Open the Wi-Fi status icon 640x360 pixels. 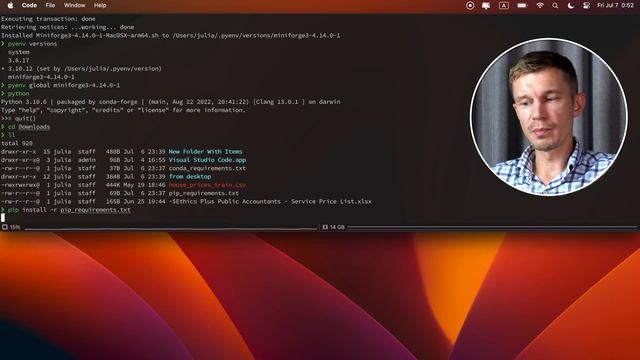coord(540,5)
